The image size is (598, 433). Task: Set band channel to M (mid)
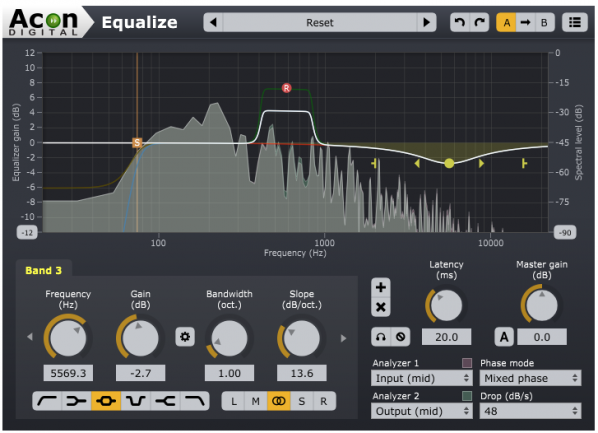coord(256,401)
